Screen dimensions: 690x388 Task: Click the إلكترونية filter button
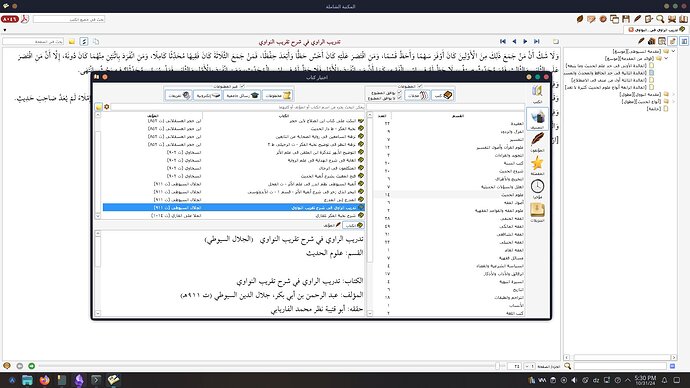coord(208,95)
